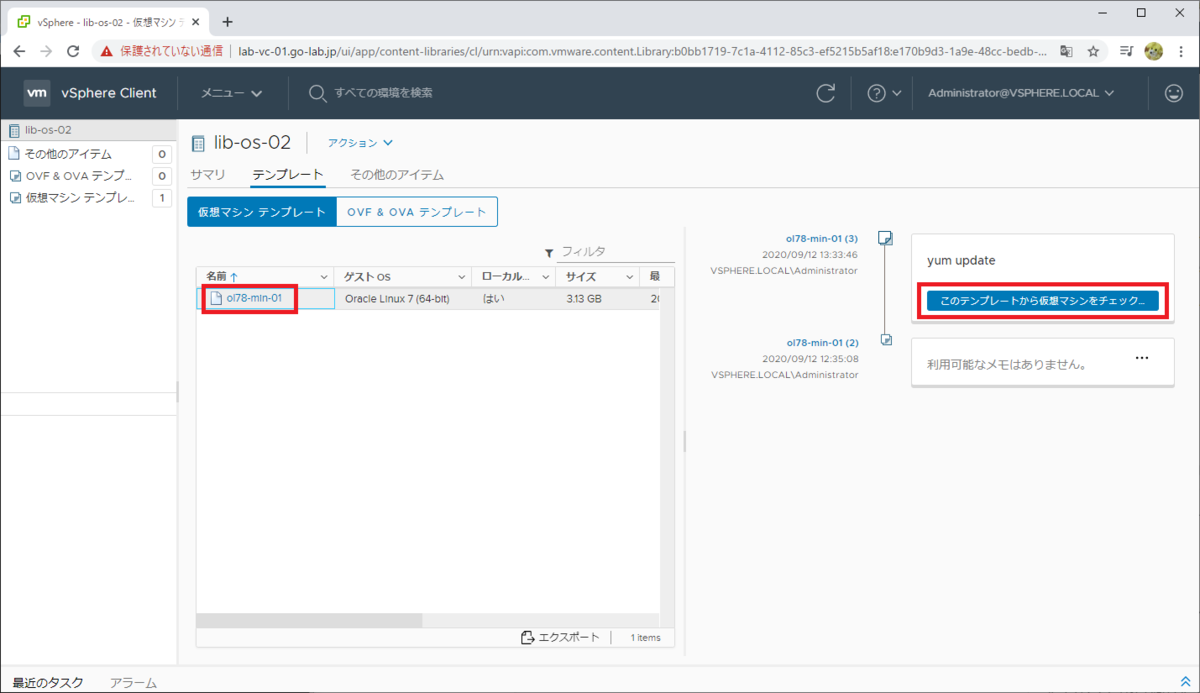Click the 利用可能なメモはありません text
This screenshot has height=693, width=1200.
[x=1006, y=365]
